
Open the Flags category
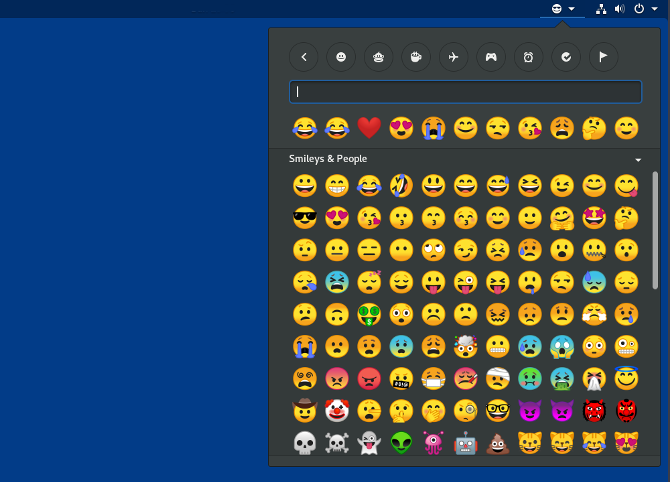[603, 58]
